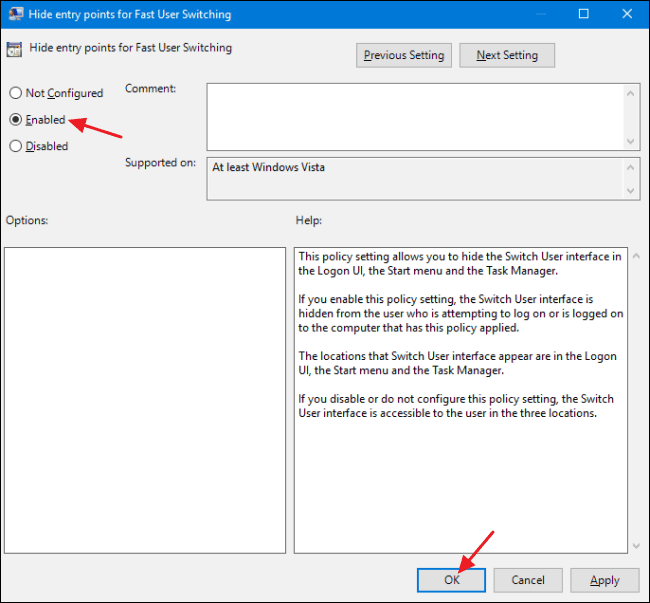Click the Supported on scroll-up arrow
Screen dimensions: 650x603
(x=631, y=167)
